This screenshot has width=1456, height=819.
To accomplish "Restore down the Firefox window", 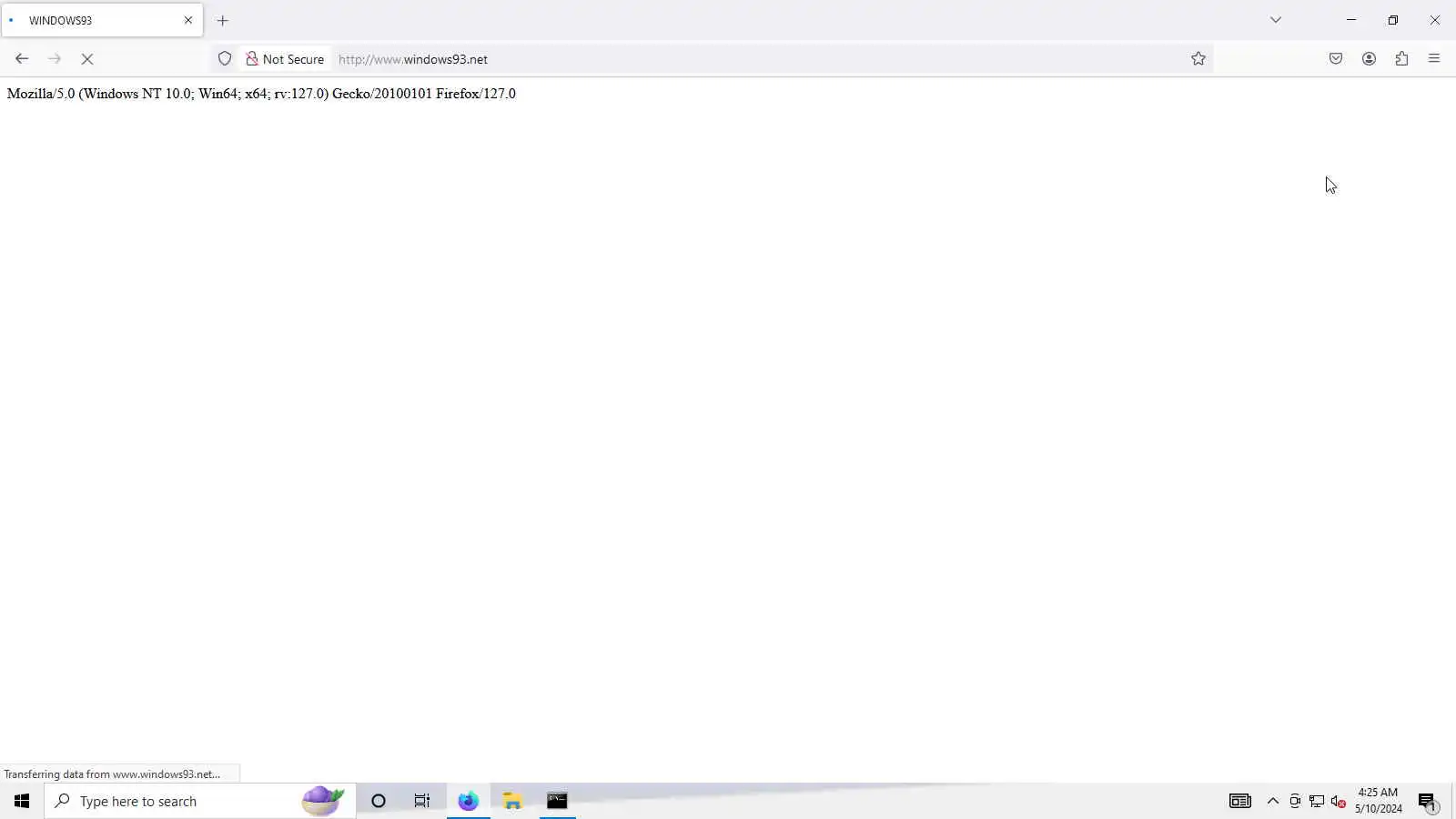I will coord(1393,20).
